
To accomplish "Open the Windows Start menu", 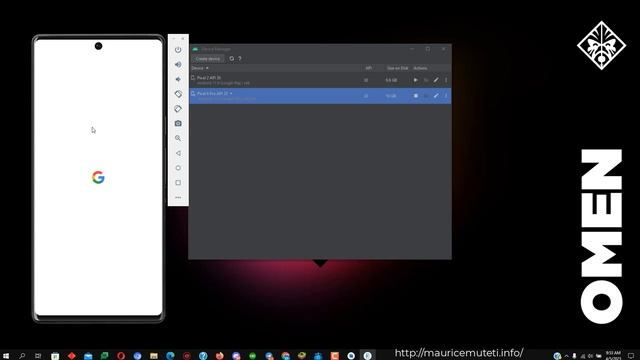I will pyautogui.click(x=6, y=356).
